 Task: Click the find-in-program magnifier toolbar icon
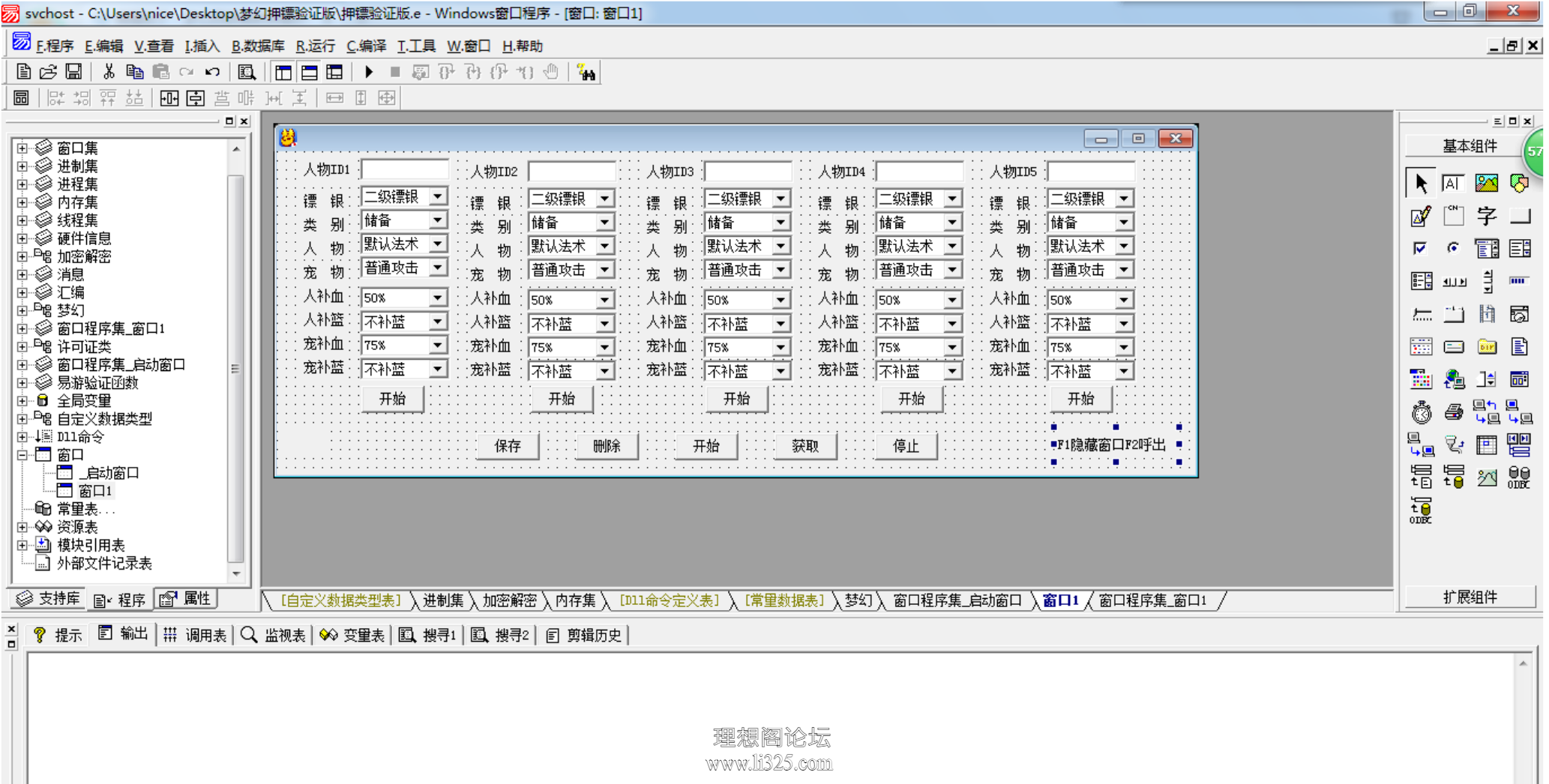(247, 72)
